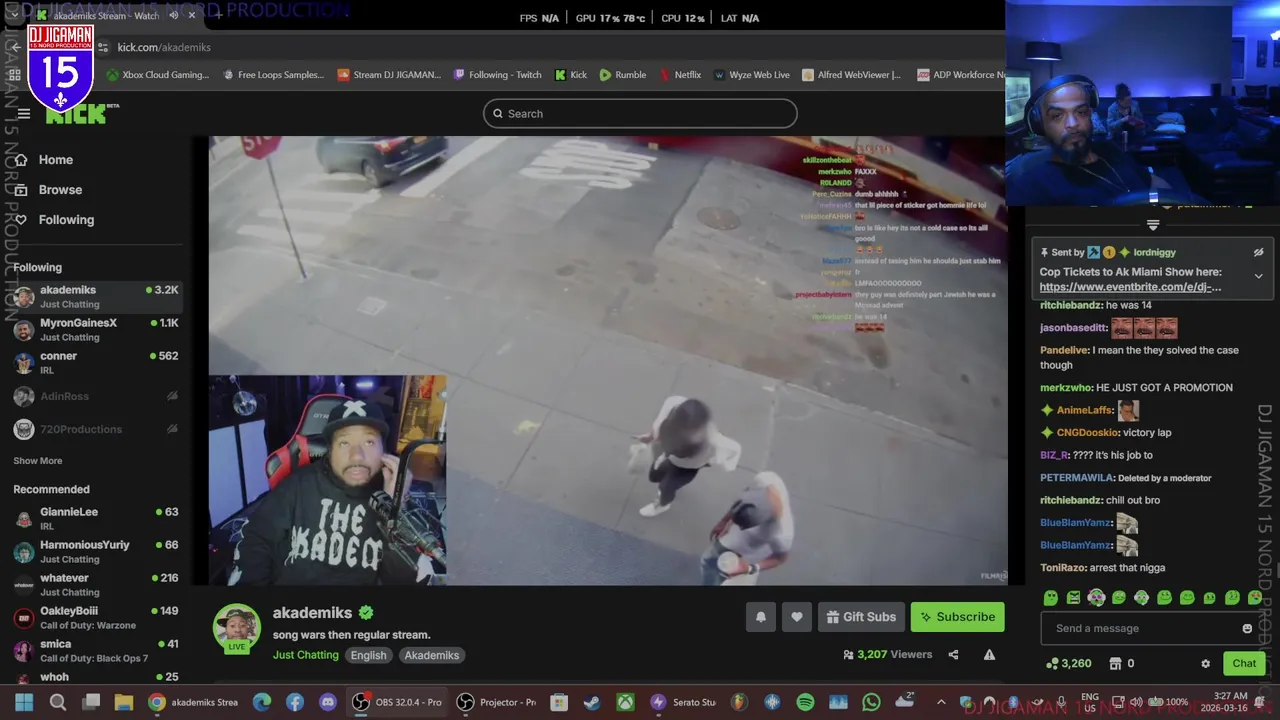Open Windows taskbar search
The height and width of the screenshot is (720, 1280).
pos(58,702)
